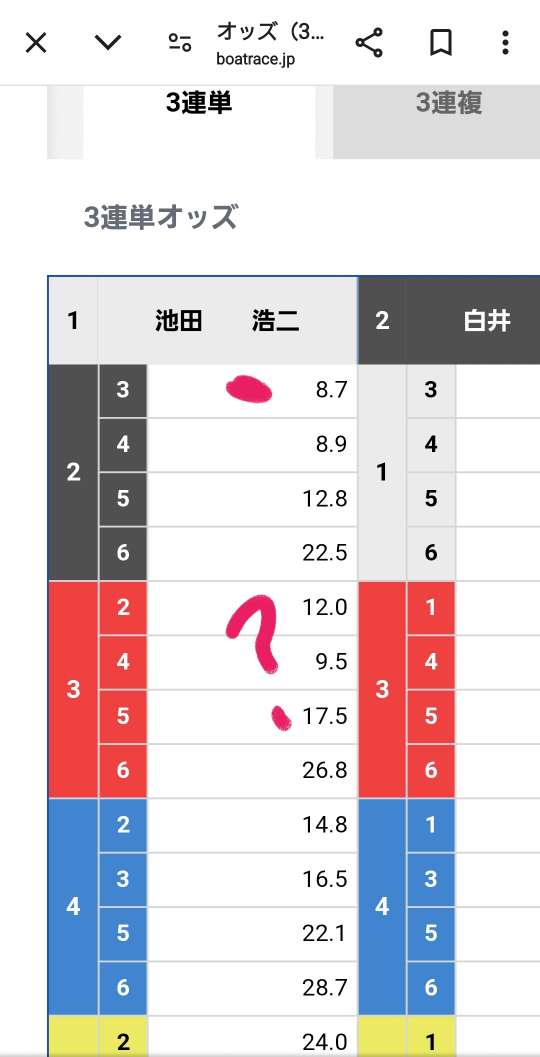The image size is (540, 1057).
Task: Bookmark this page with bookmark icon
Action: point(440,43)
